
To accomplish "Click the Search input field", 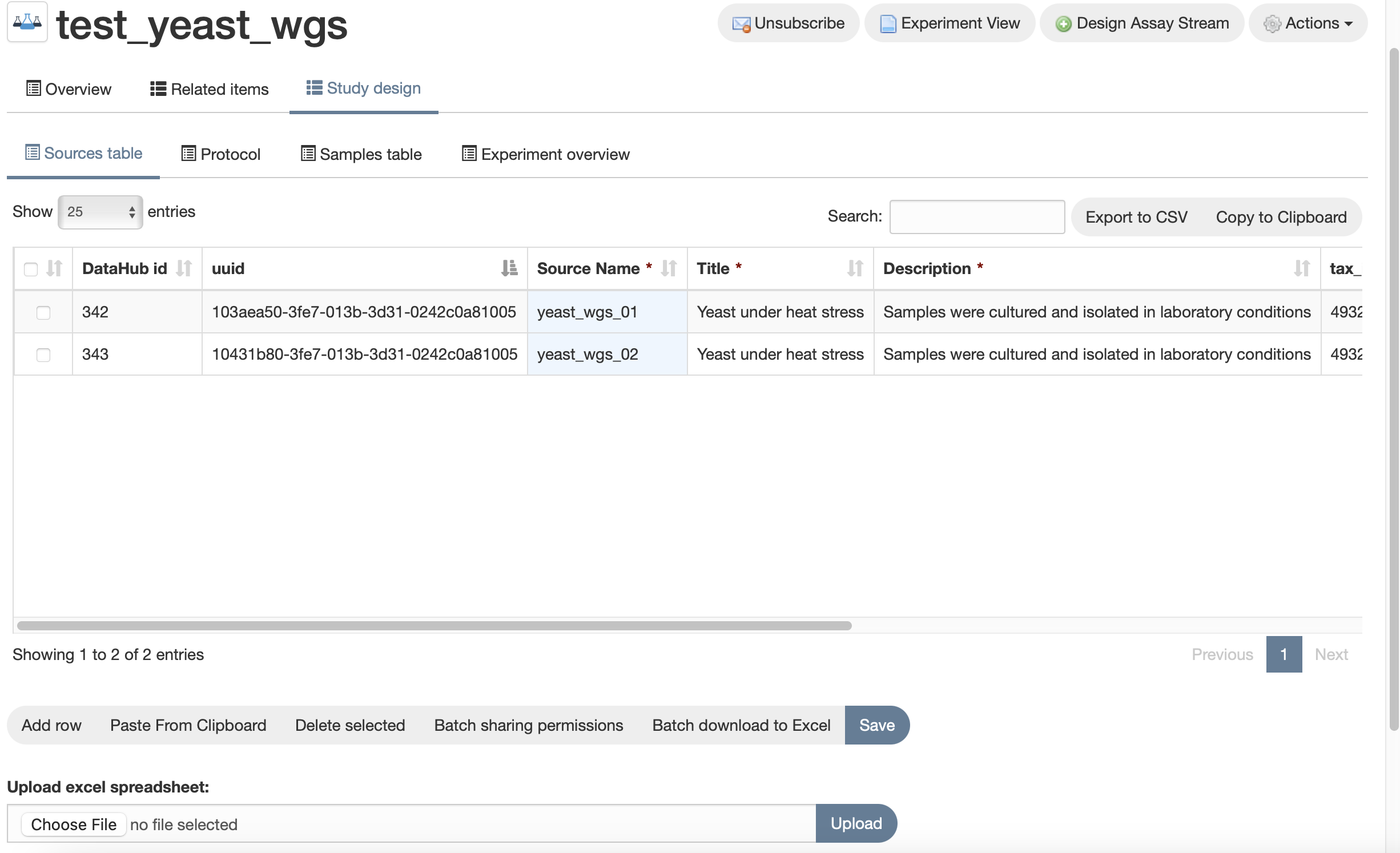I will pyautogui.click(x=976, y=217).
